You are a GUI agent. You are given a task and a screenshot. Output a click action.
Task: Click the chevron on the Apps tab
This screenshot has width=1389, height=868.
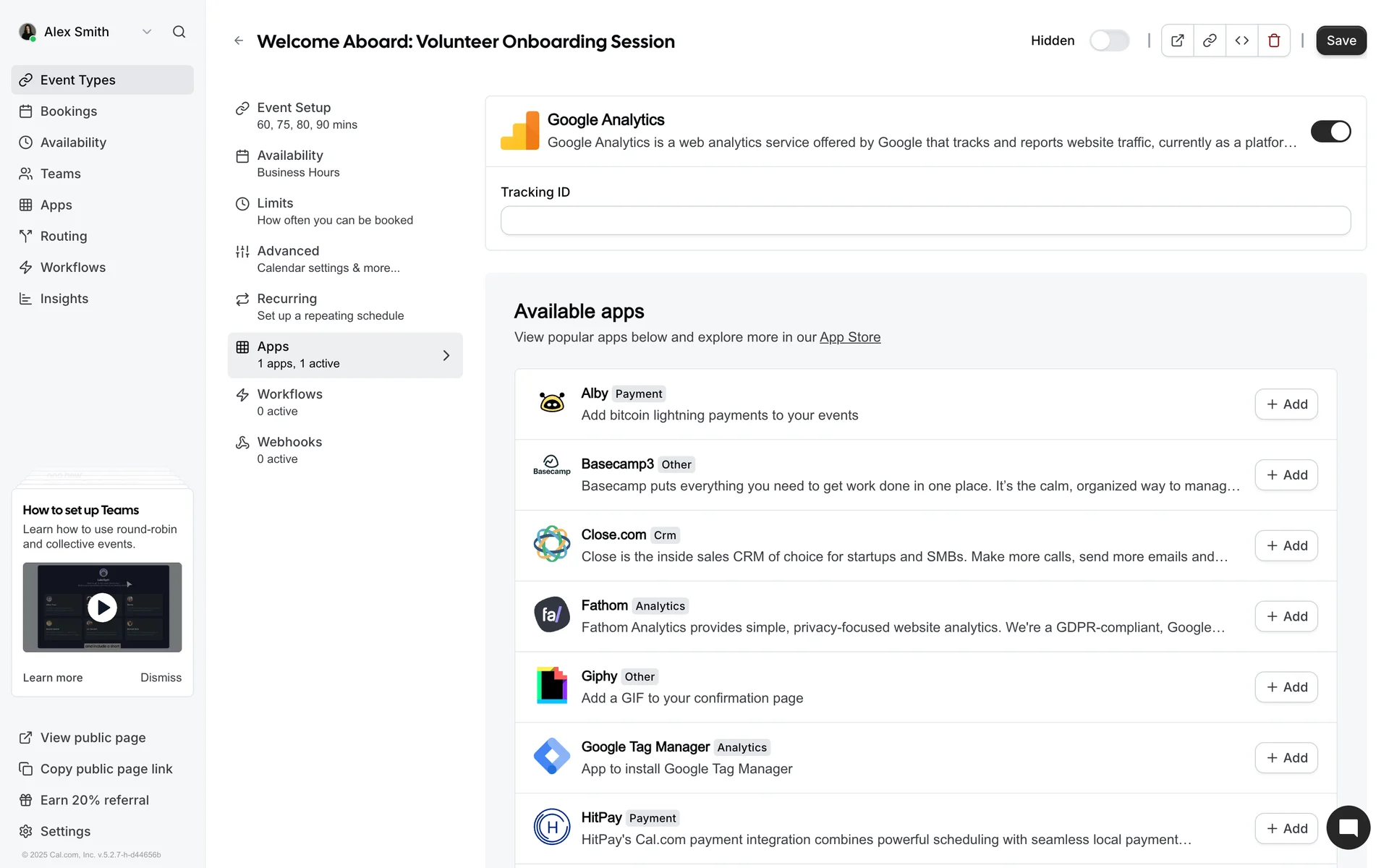tap(446, 355)
